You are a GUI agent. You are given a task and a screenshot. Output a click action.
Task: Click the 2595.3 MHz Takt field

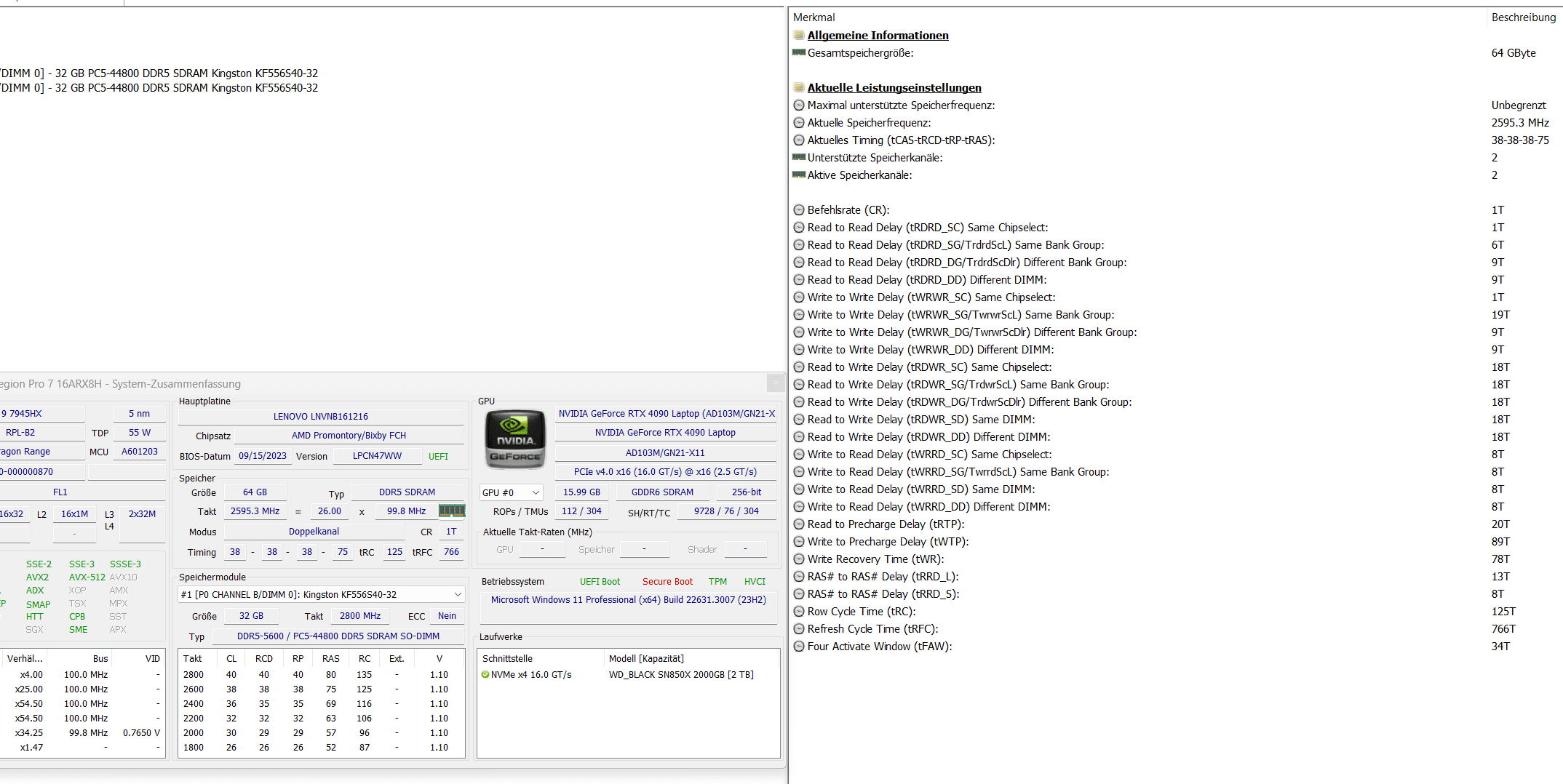click(x=255, y=511)
